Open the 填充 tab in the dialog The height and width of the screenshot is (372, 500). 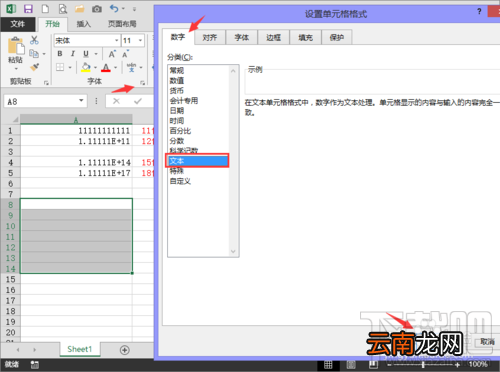coord(305,38)
